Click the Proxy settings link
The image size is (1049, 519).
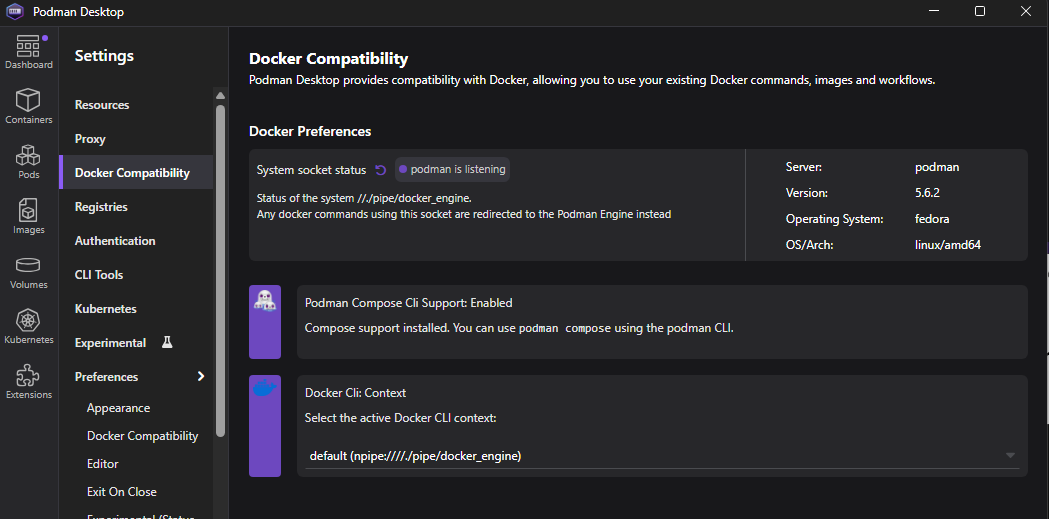pos(90,139)
